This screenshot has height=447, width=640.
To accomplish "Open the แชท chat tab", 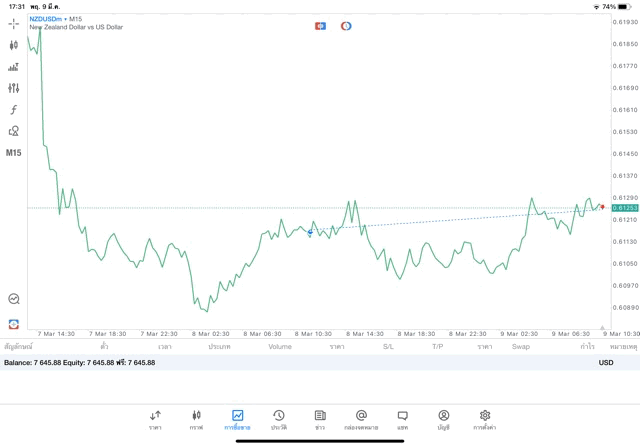I will [x=402, y=419].
